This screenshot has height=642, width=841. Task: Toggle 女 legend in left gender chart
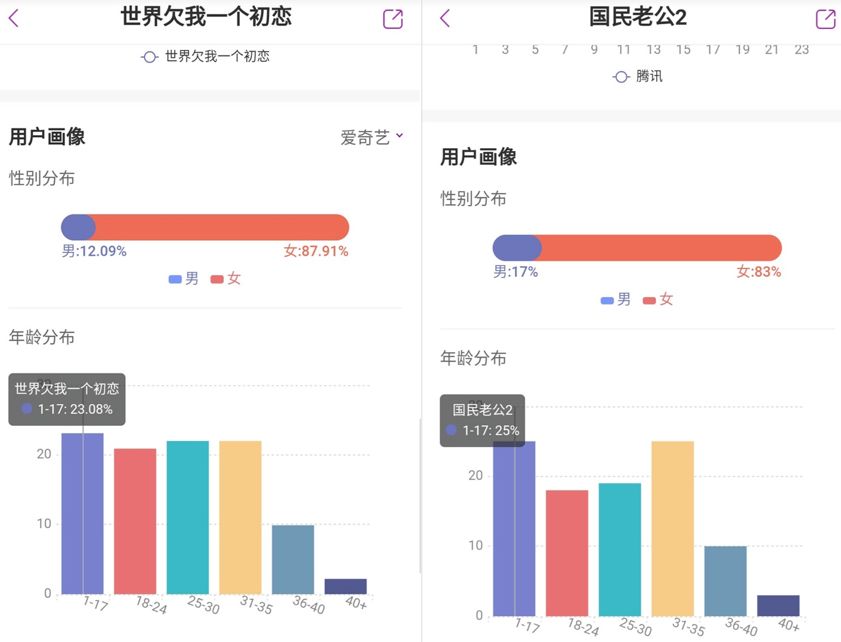point(226,279)
